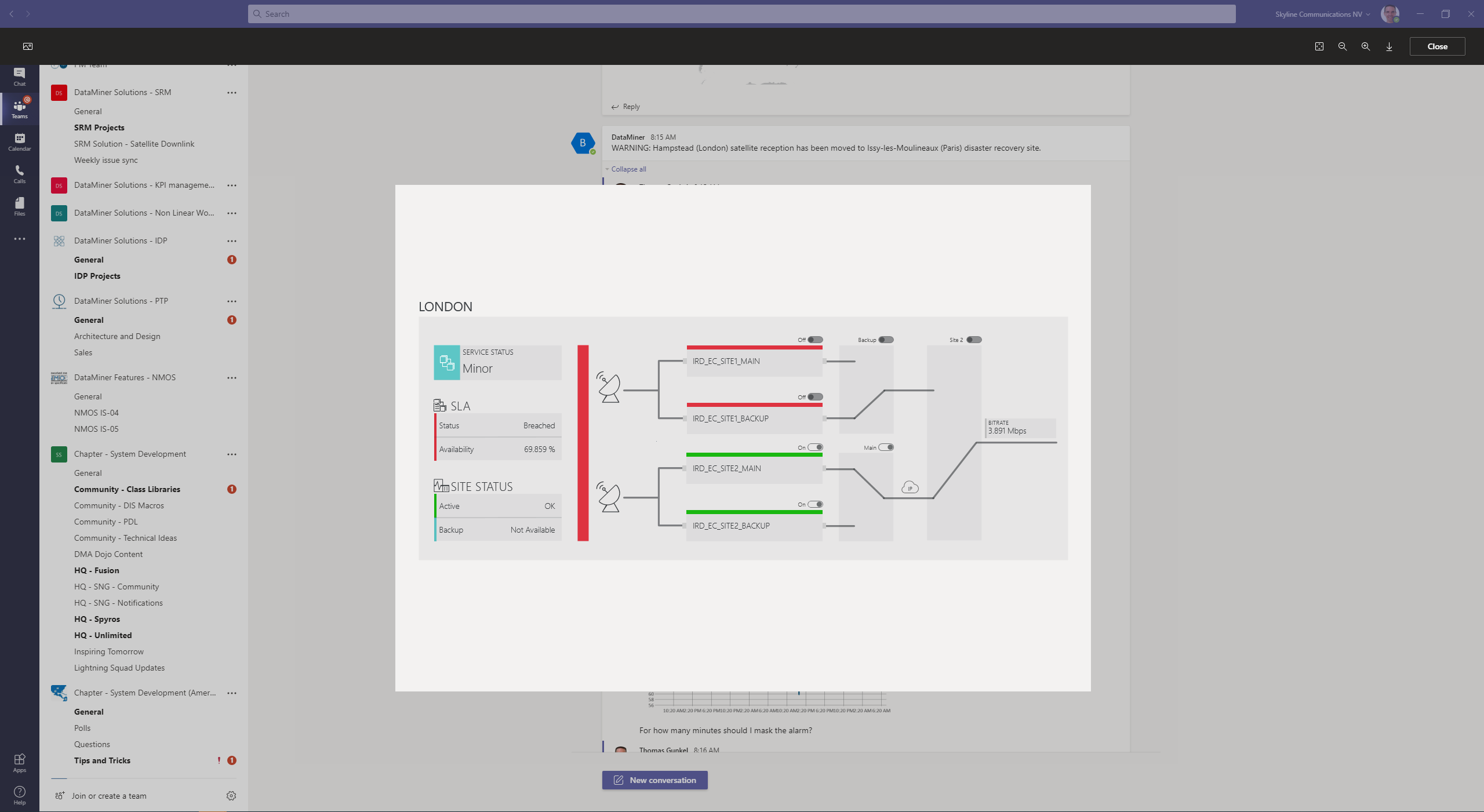
Task: Open more options for Chapter - System Development
Action: [232, 454]
